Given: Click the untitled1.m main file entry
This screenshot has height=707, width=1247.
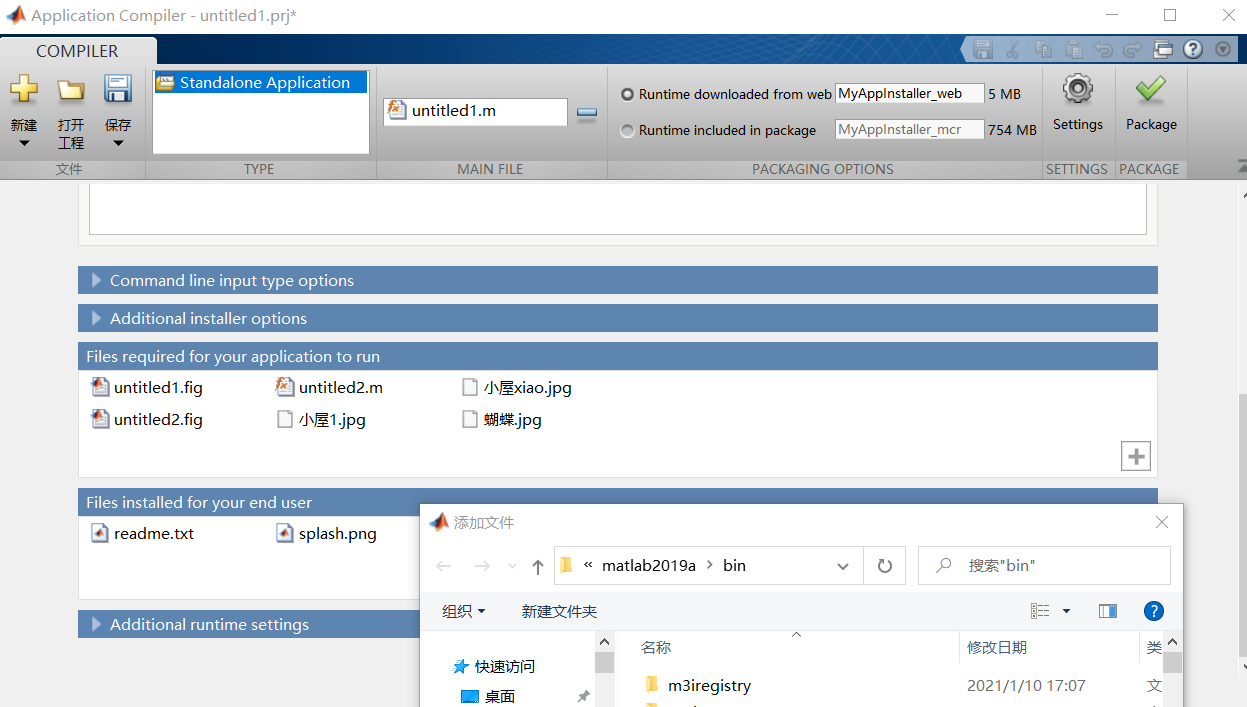Looking at the screenshot, I should click(x=475, y=111).
